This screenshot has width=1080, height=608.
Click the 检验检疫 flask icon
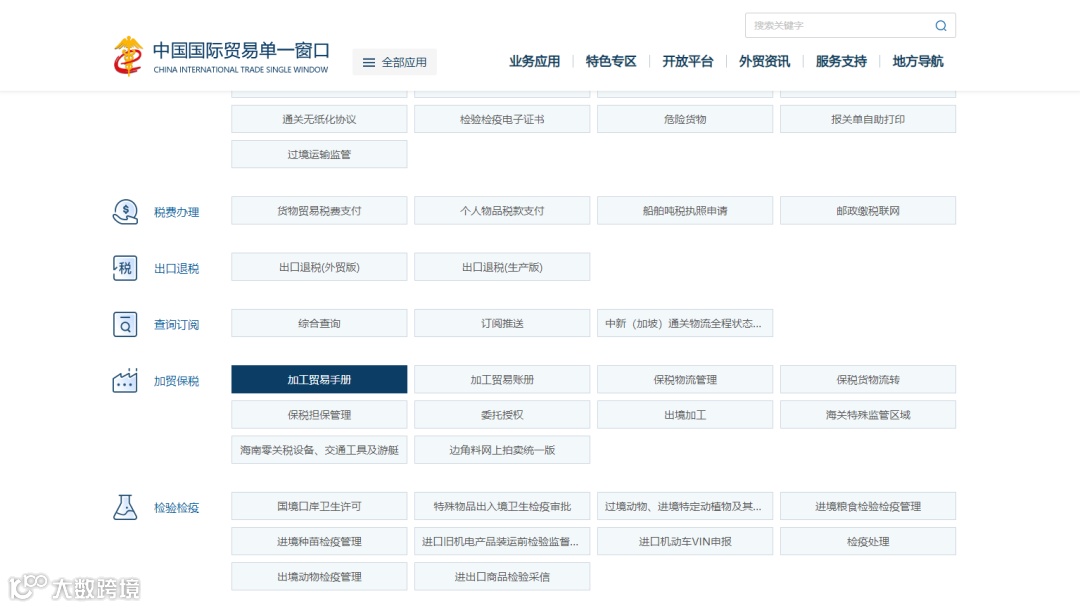point(125,507)
